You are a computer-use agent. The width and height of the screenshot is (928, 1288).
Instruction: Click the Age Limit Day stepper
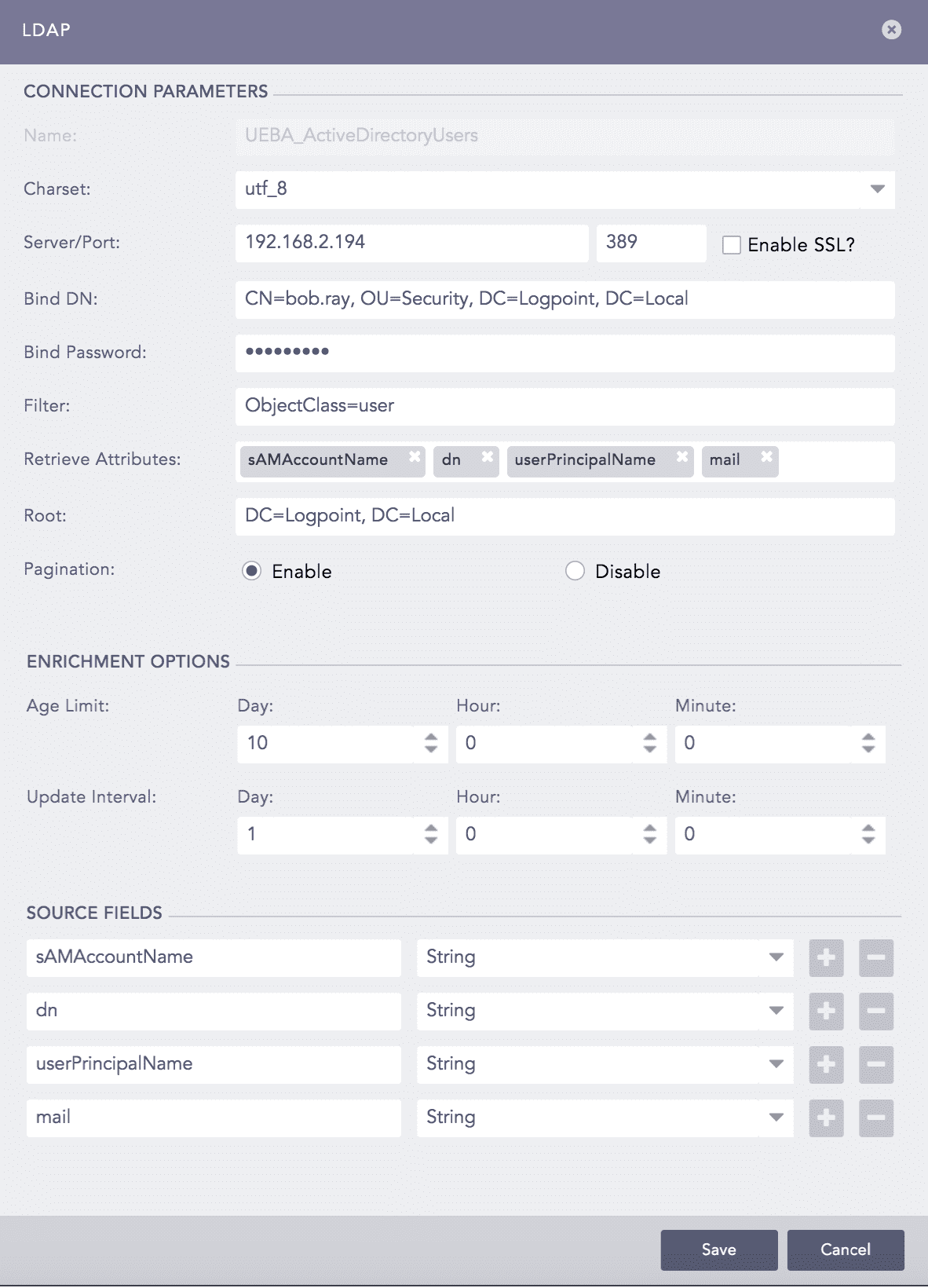(x=431, y=743)
